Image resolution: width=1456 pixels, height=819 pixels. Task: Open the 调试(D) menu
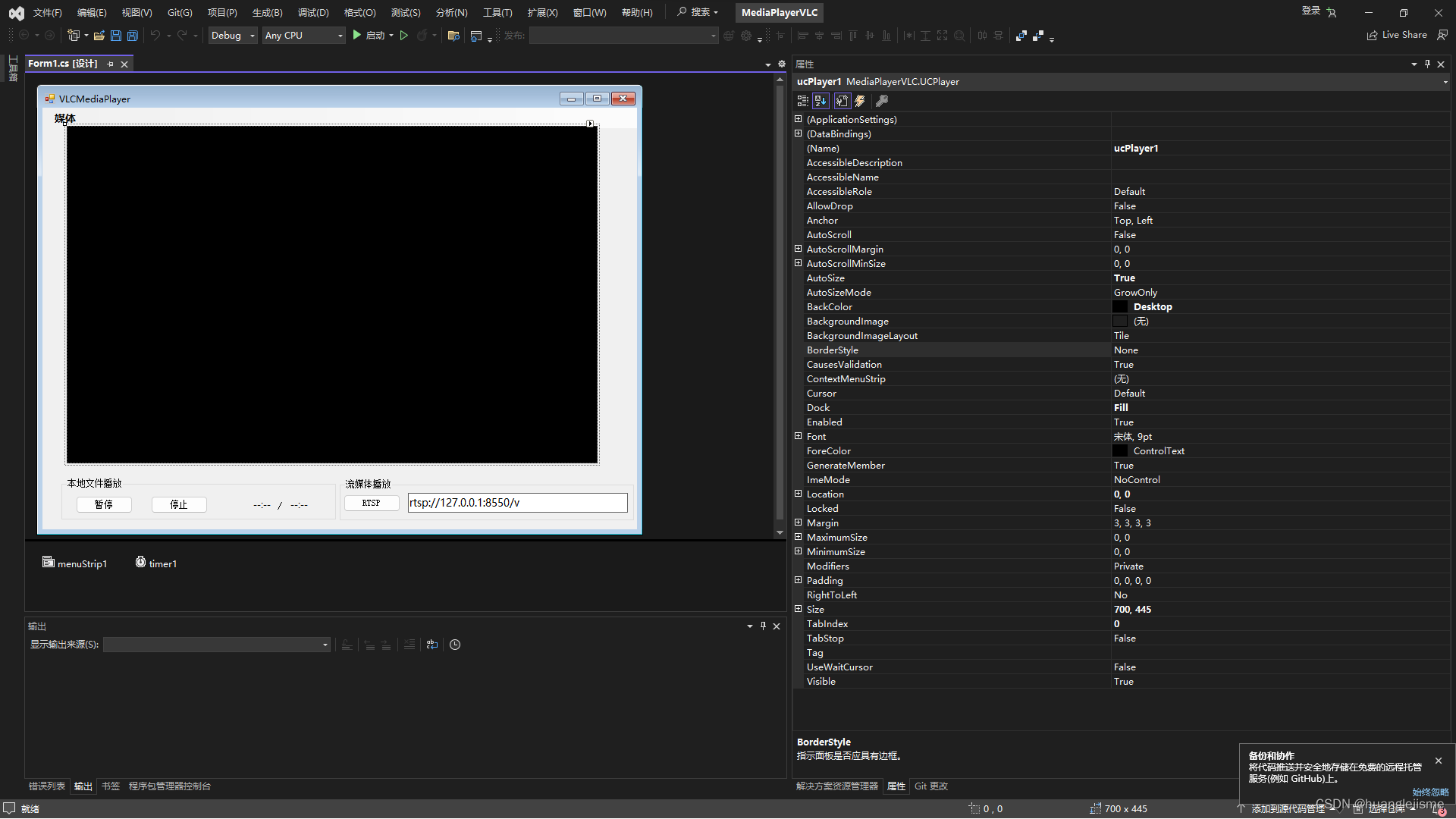point(312,13)
